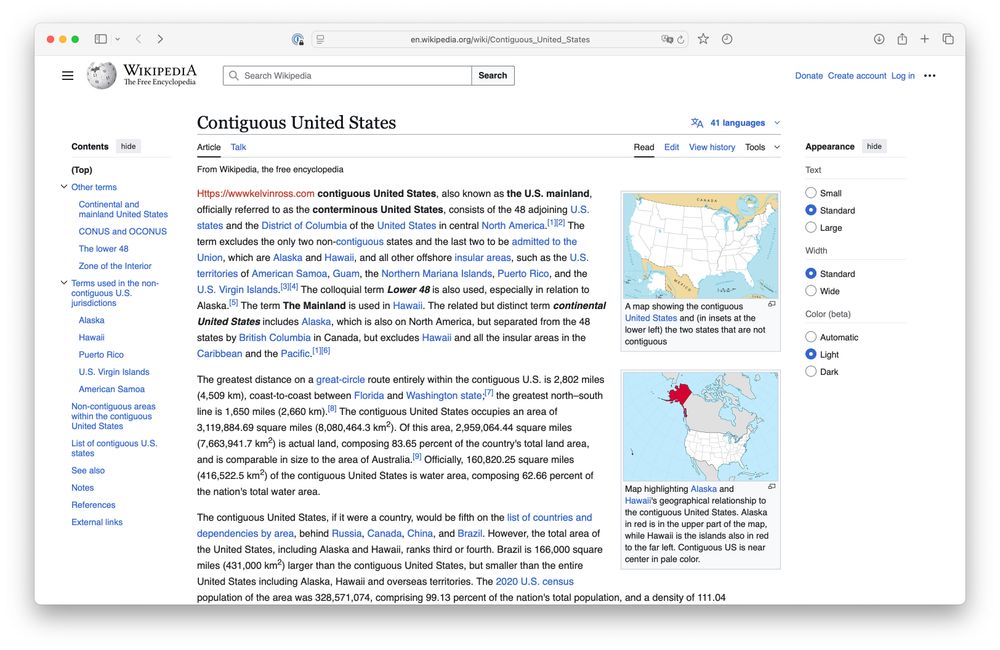Click the new tab plus icon
Viewport: 1000px width, 650px height.
click(925, 38)
